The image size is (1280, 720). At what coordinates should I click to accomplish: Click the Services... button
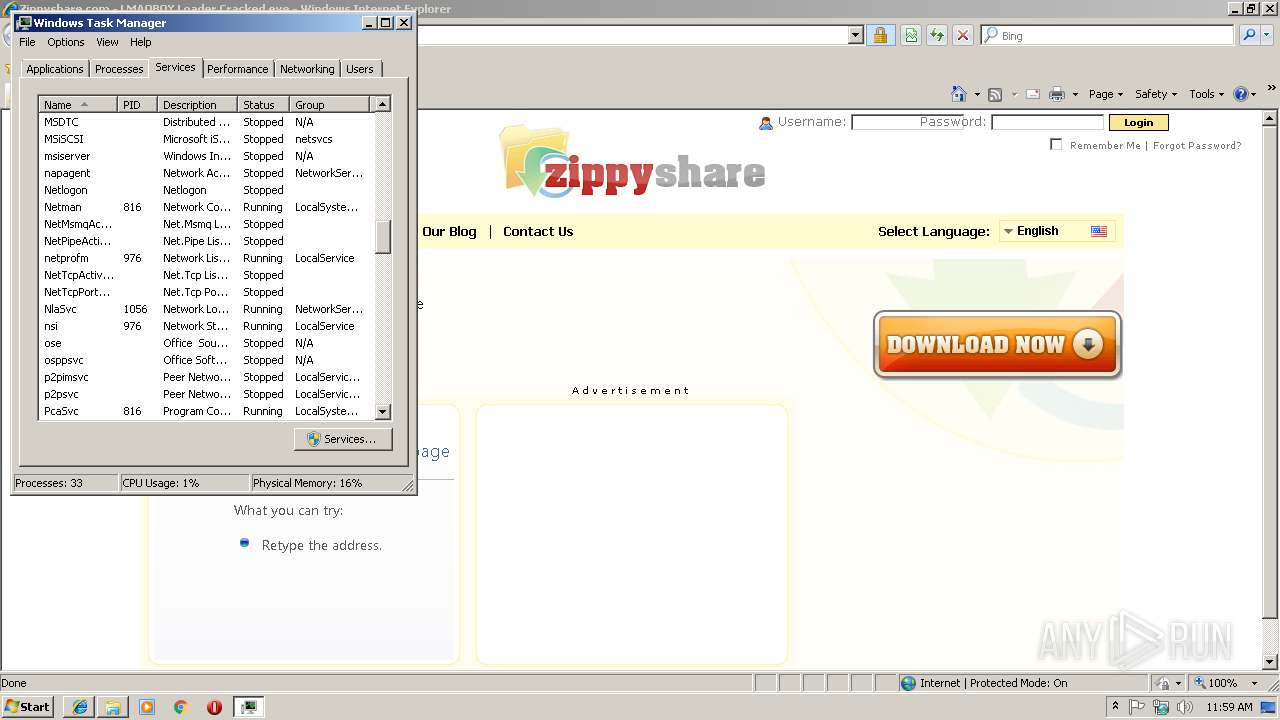[343, 439]
